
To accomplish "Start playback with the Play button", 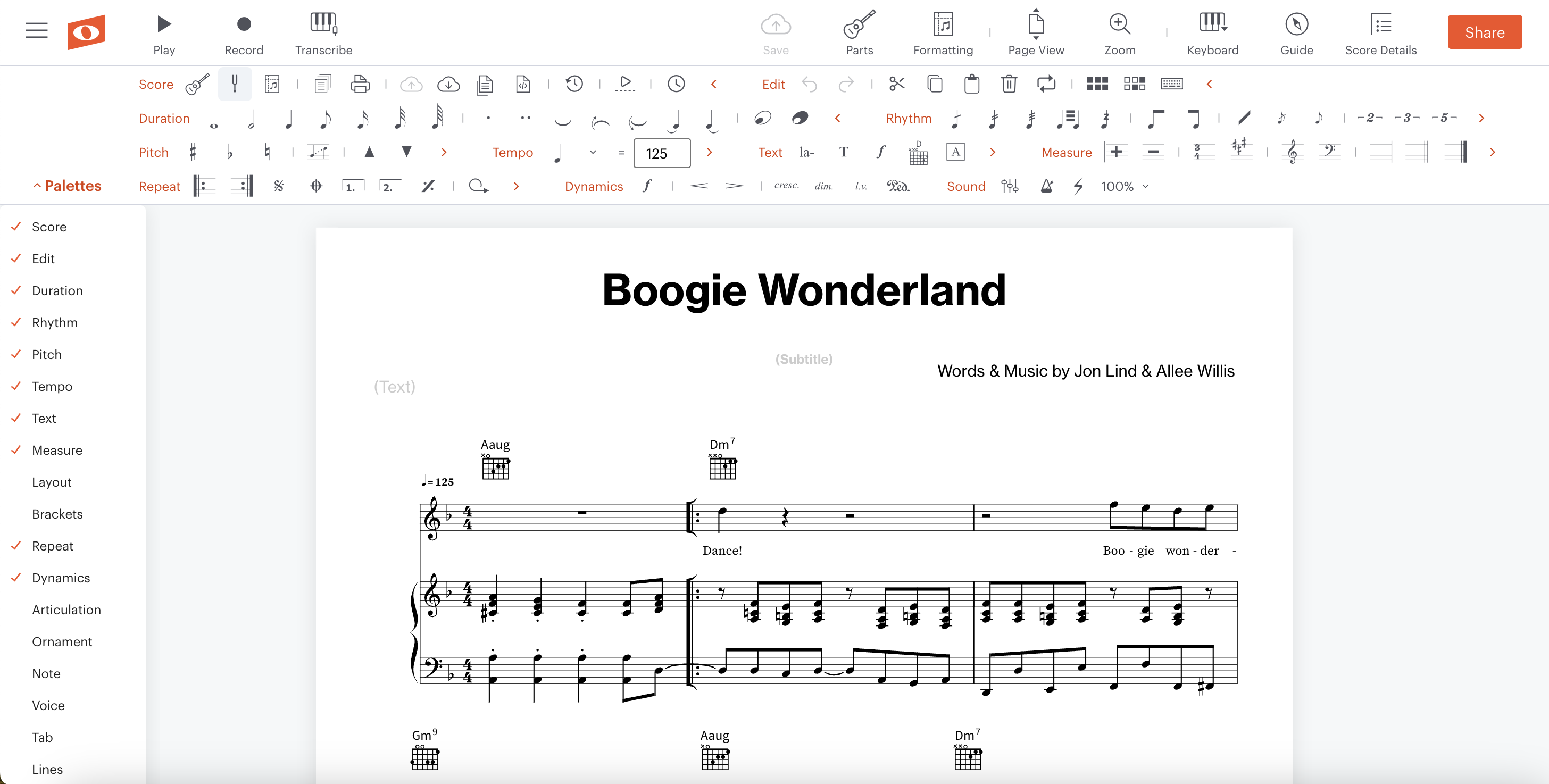I will tap(163, 34).
